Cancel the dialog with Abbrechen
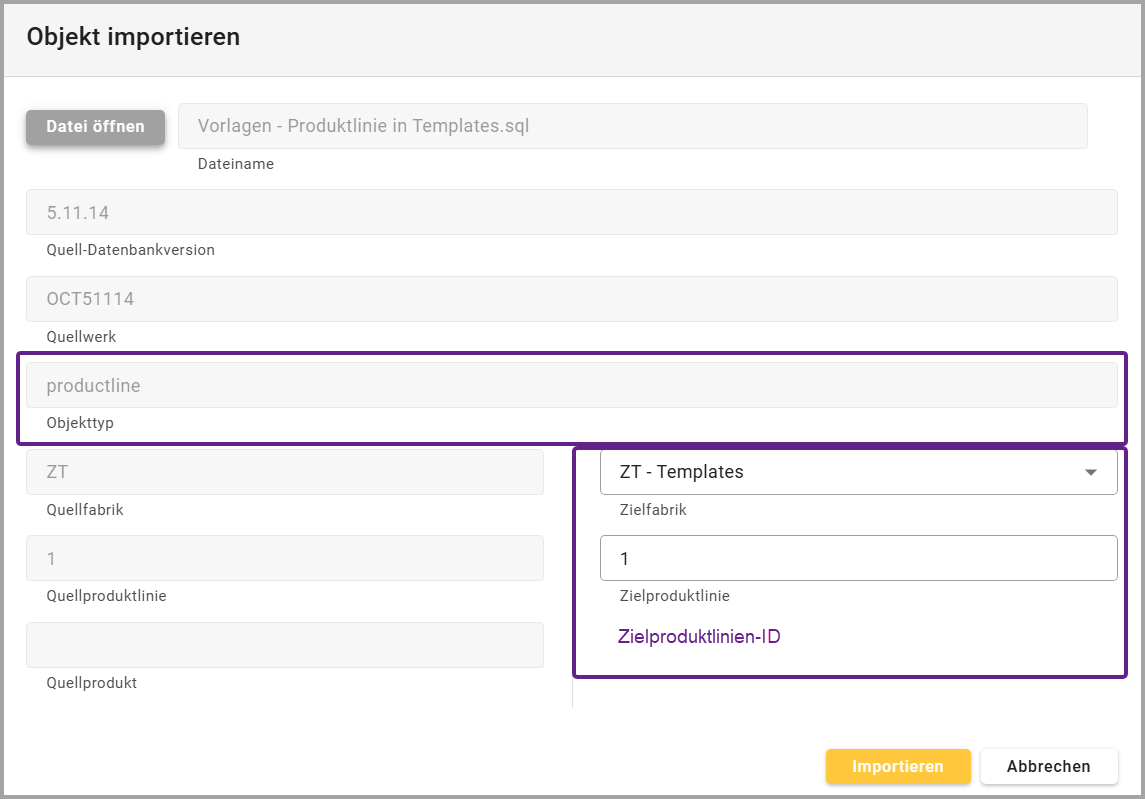This screenshot has width=1145, height=799. pos(1048,766)
